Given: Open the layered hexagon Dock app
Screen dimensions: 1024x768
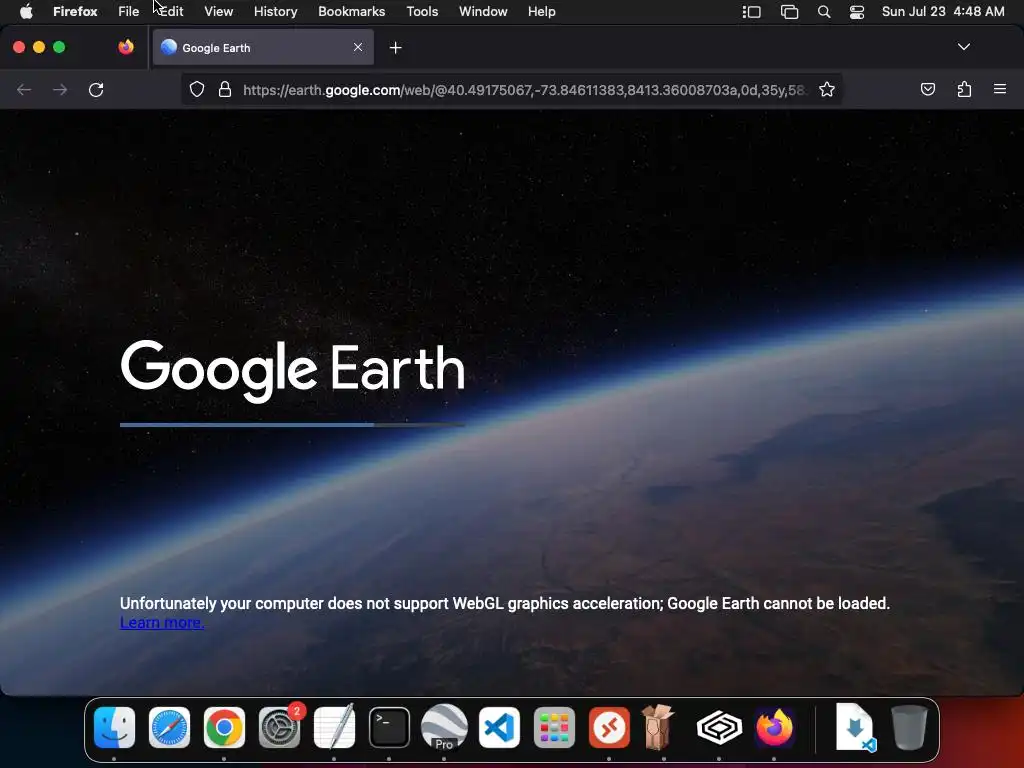Looking at the screenshot, I should point(719,728).
